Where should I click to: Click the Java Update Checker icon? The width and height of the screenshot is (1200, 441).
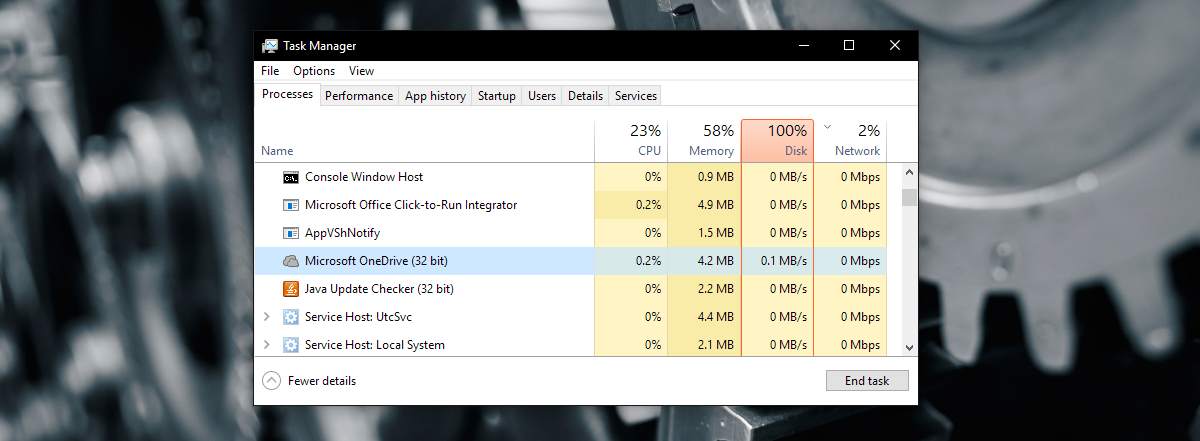[x=291, y=289]
